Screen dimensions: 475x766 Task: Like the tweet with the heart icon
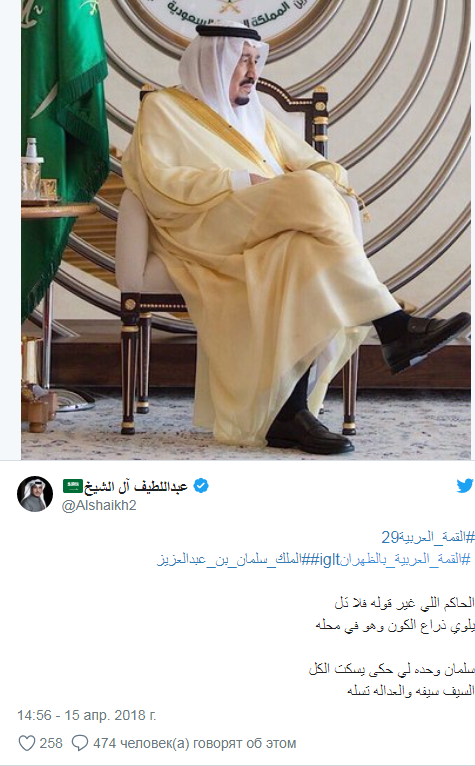[26, 743]
